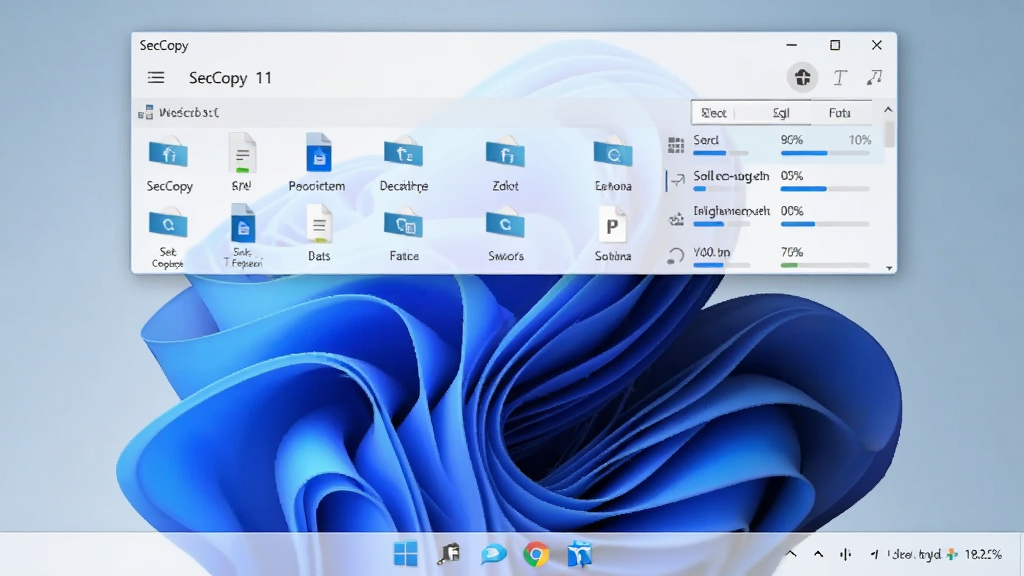
Task: Open the Zdot folder
Action: coord(505,153)
